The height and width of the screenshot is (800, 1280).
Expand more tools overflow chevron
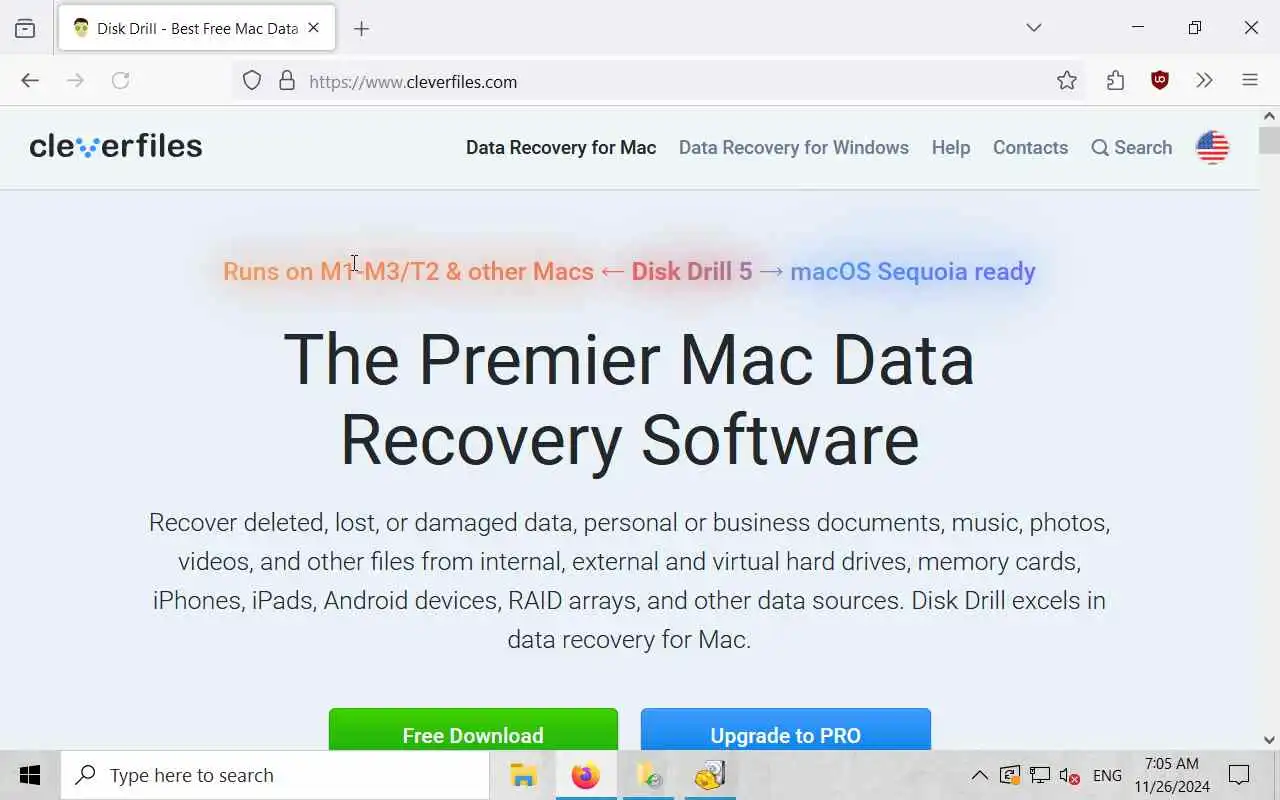click(x=1204, y=81)
